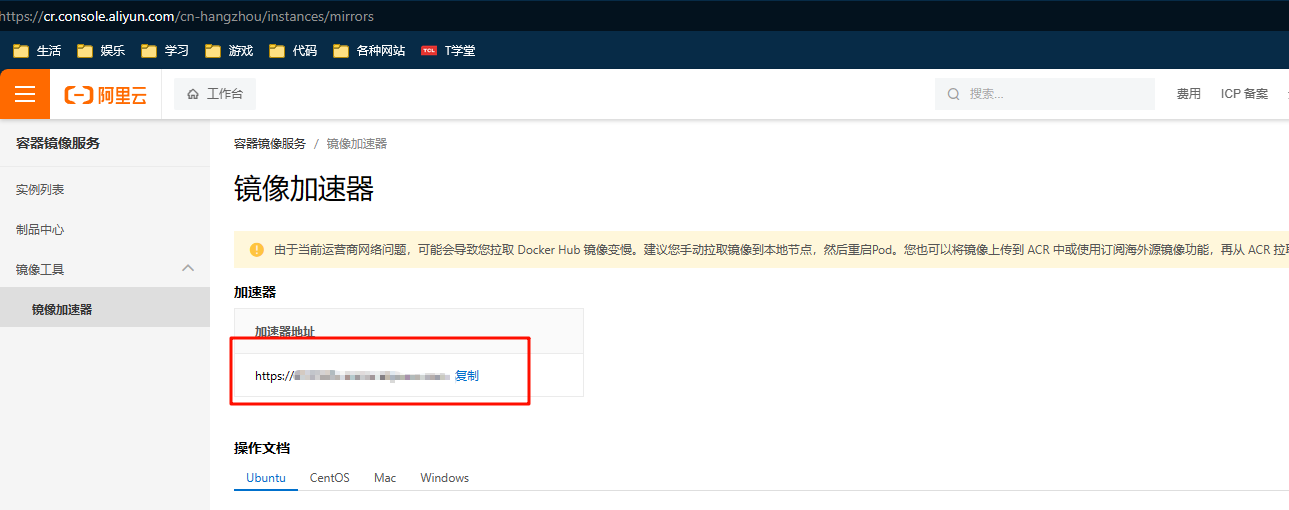The height and width of the screenshot is (510, 1289).
Task: Open the 娱乐 bookmark folder
Action: coord(101,50)
